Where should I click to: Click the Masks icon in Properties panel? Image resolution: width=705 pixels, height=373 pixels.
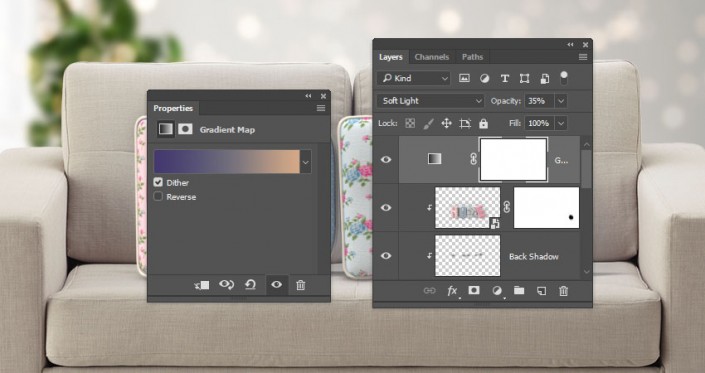coord(185,129)
